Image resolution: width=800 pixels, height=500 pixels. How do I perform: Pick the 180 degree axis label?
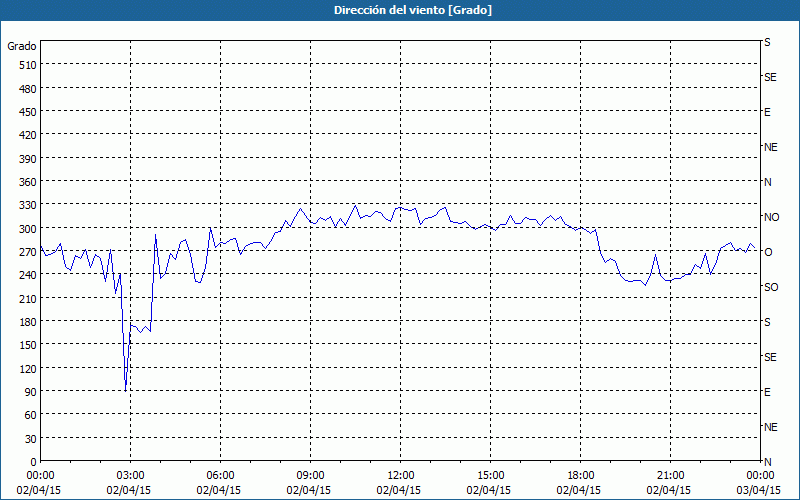(28, 322)
